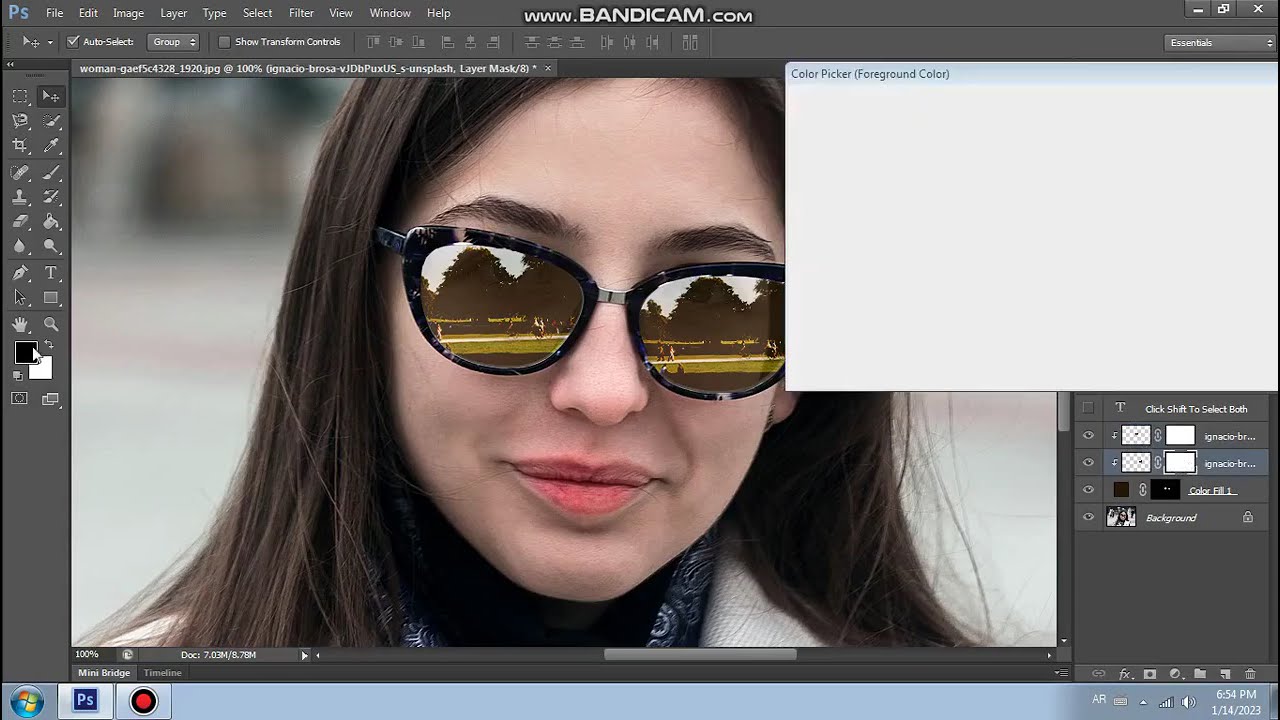The height and width of the screenshot is (720, 1280).
Task: Switch to the Timeline tab
Action: pyautogui.click(x=162, y=673)
